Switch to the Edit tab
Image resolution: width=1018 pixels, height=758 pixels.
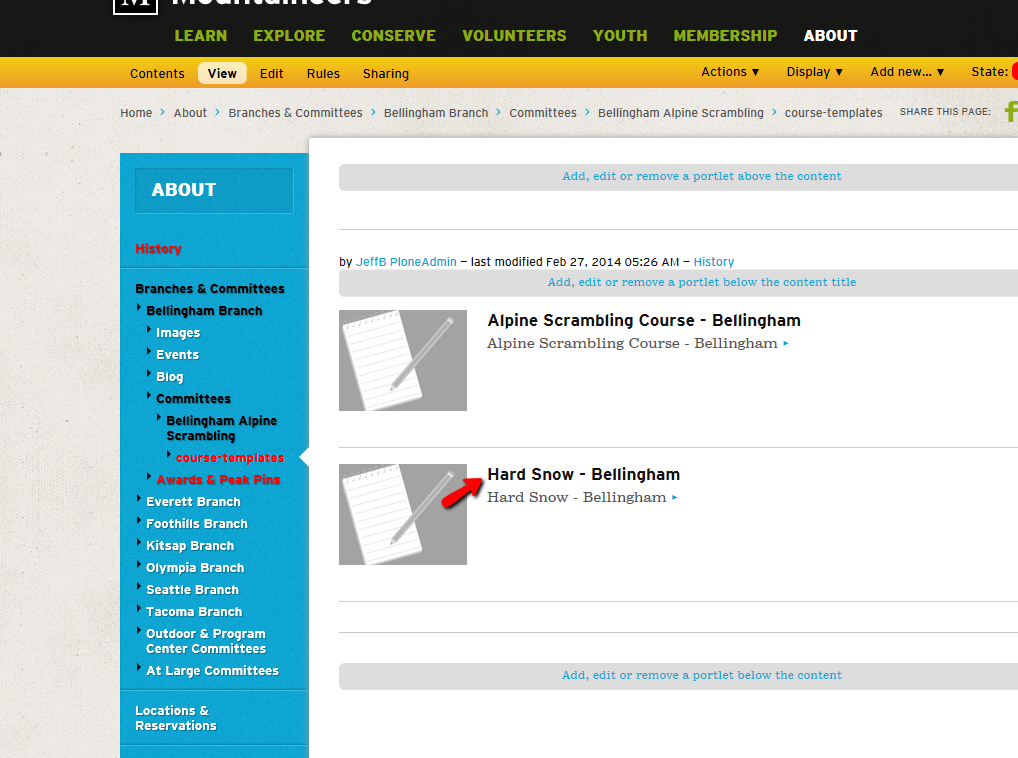click(272, 73)
